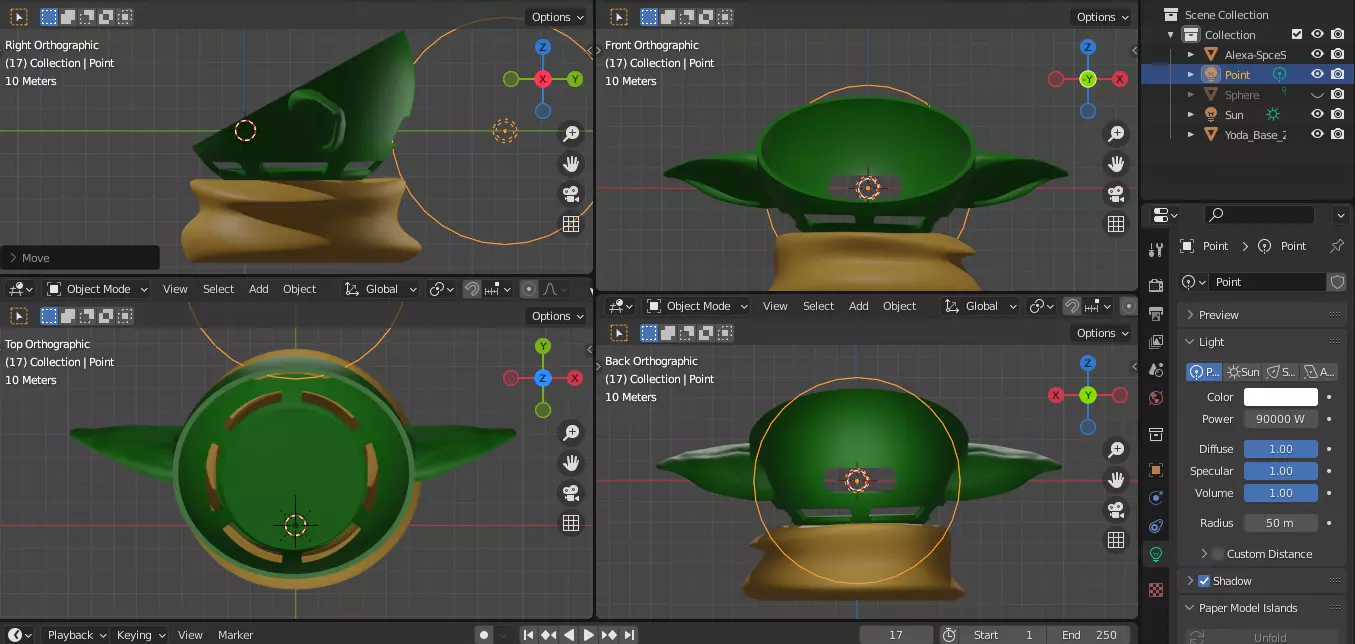Open Collection properties tab (archive box icon)
This screenshot has height=644, width=1355.
click(1156, 434)
